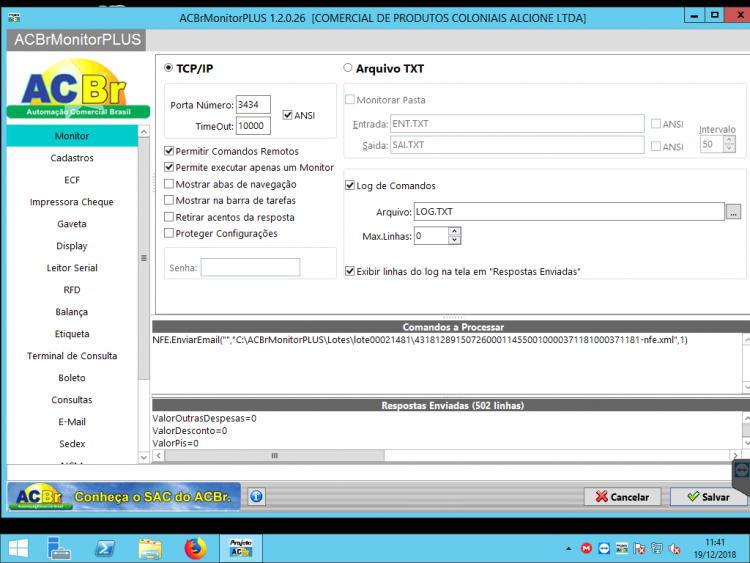The width and height of the screenshot is (750, 563).
Task: Click the log Arquivo field LOG.TXT
Action: 569,211
